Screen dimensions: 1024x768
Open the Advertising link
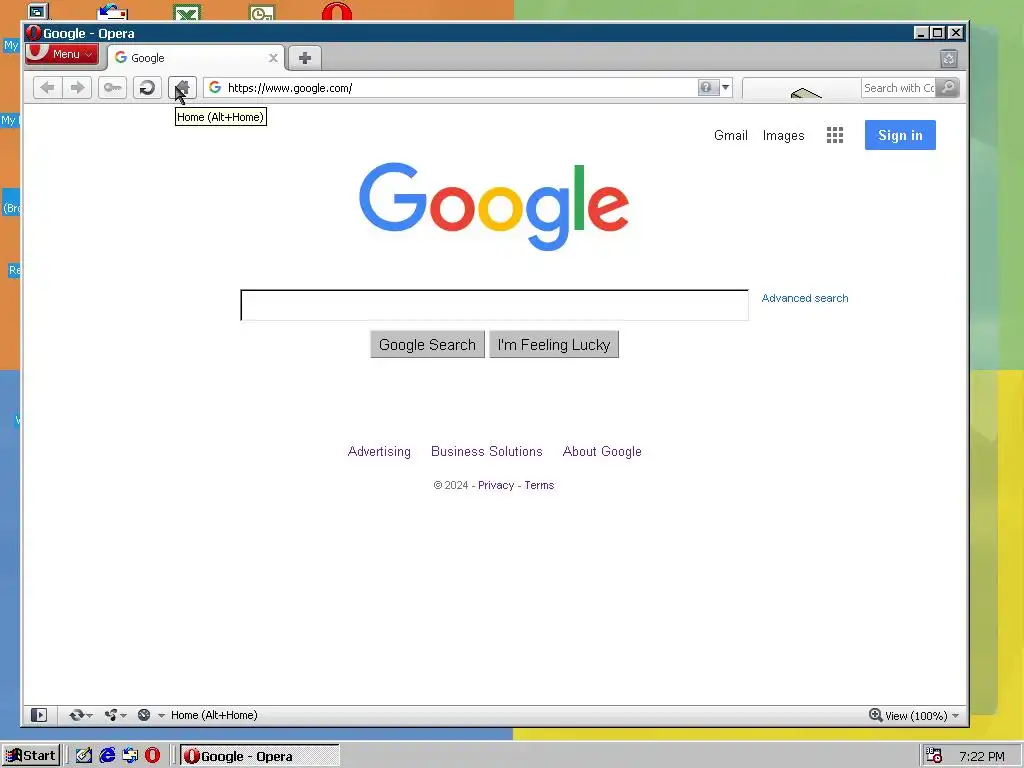click(379, 451)
